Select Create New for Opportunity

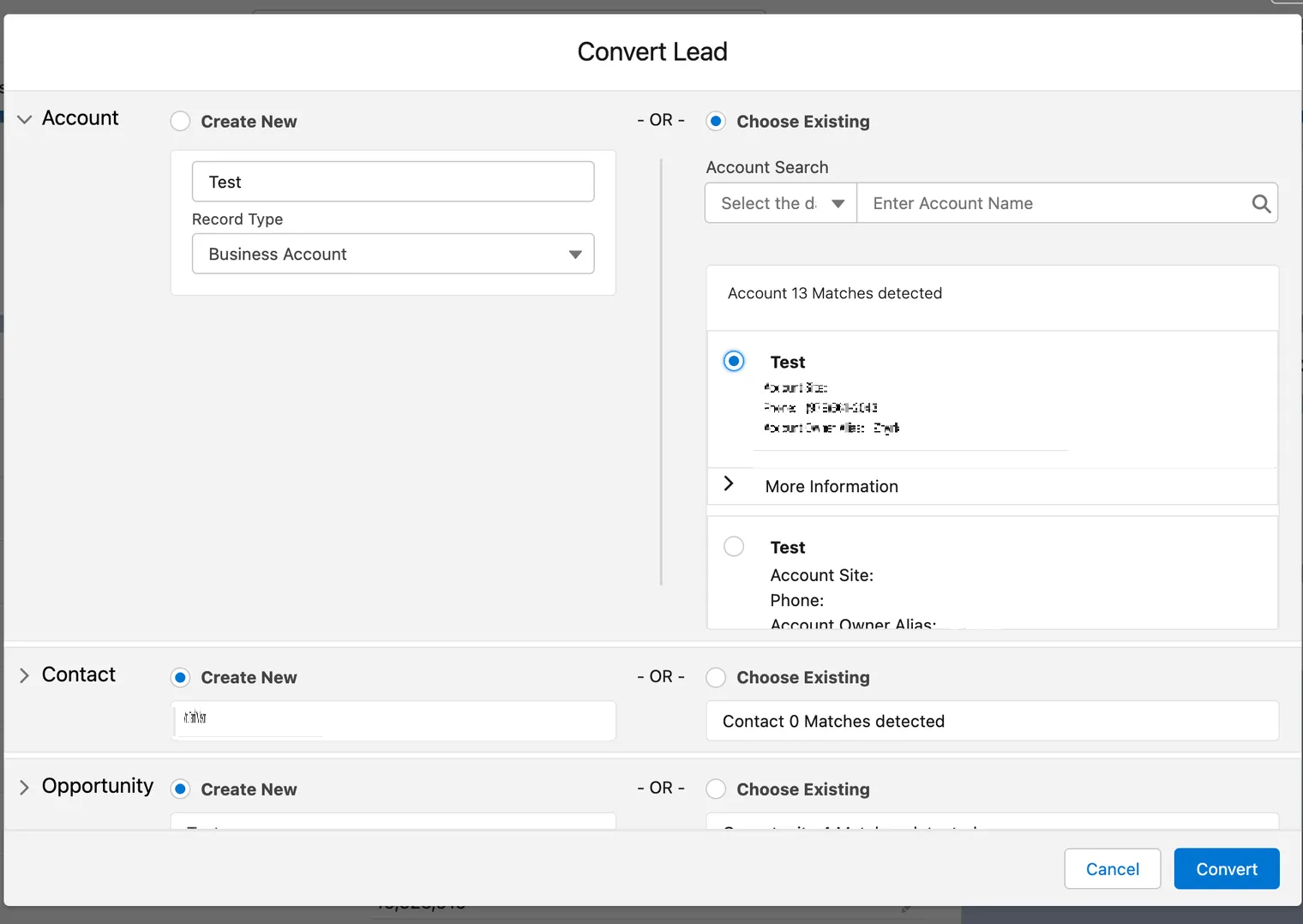181,789
